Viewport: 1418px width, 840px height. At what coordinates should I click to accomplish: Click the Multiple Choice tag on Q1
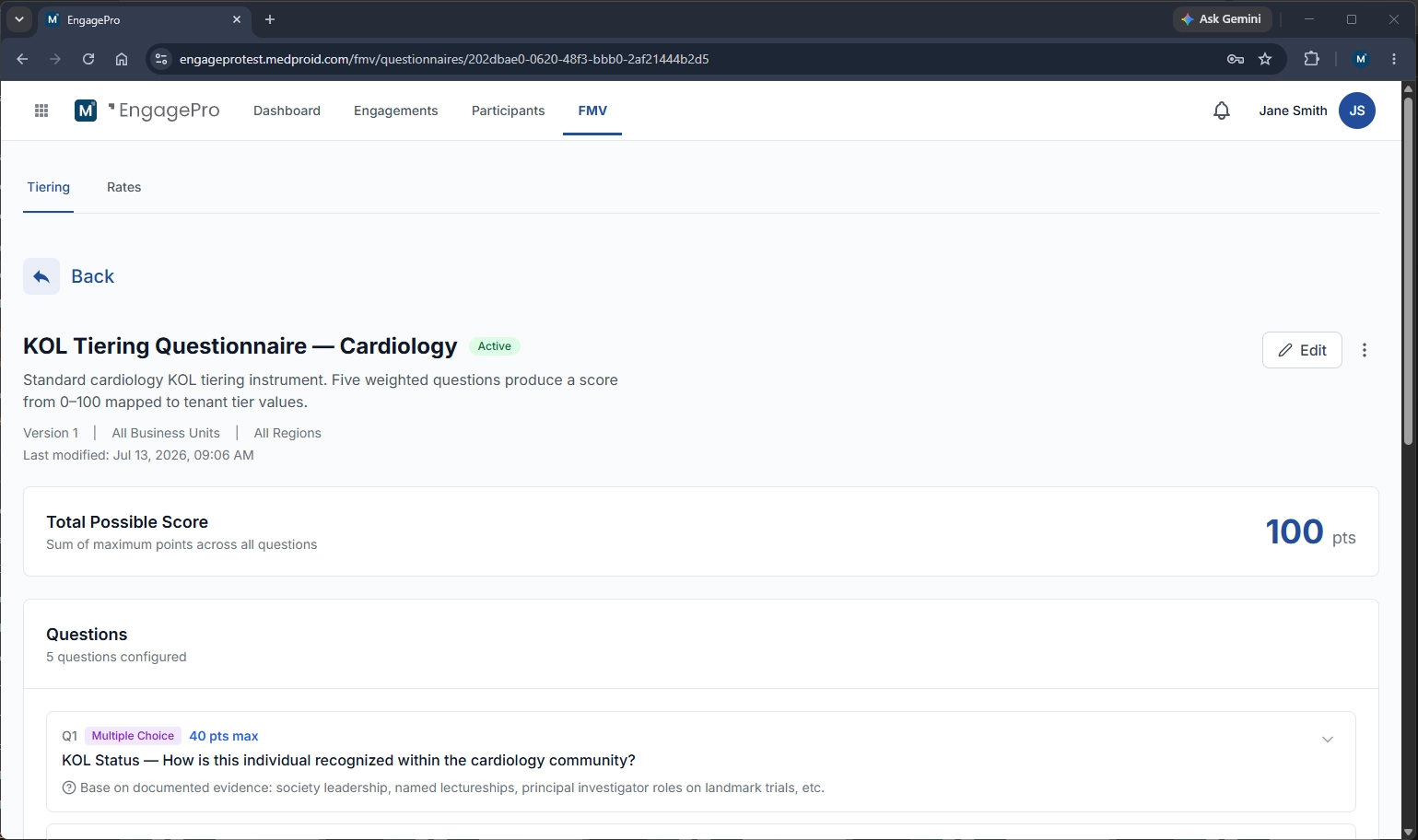coord(133,736)
